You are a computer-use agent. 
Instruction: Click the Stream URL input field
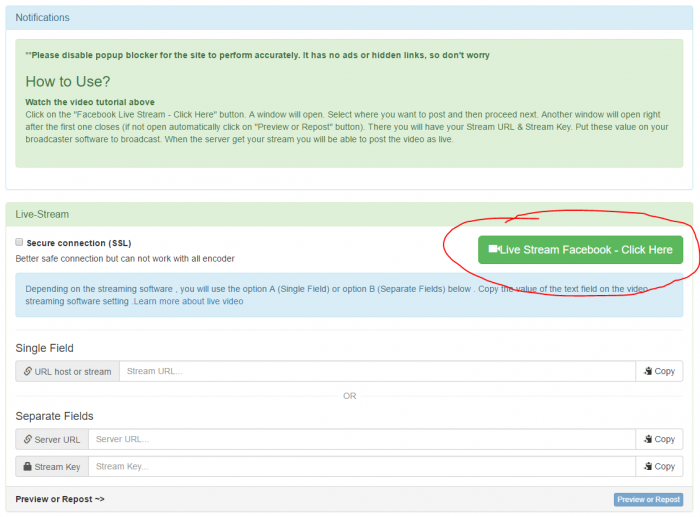tap(377, 371)
